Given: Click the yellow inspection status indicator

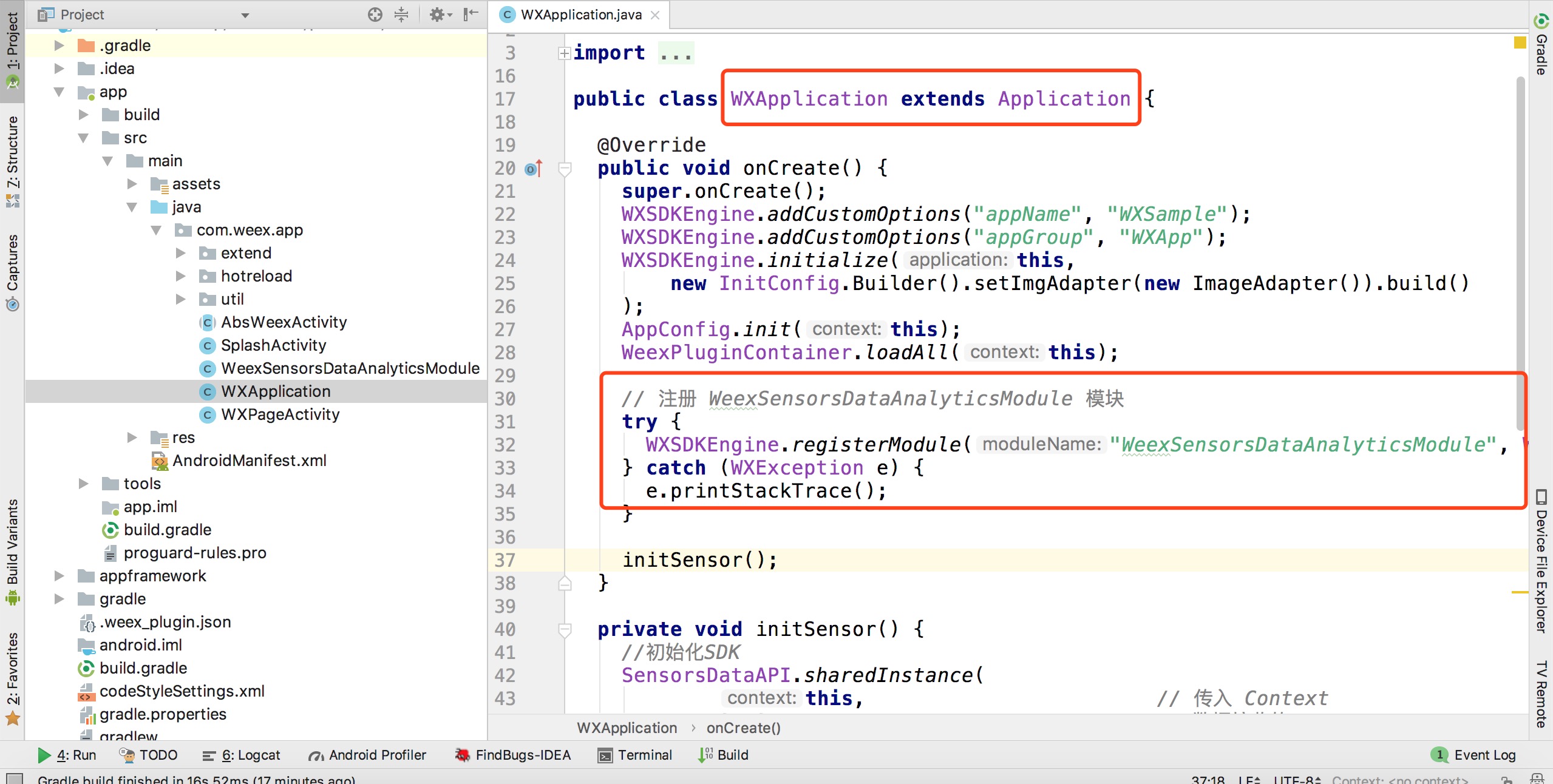Looking at the screenshot, I should click(x=1520, y=42).
